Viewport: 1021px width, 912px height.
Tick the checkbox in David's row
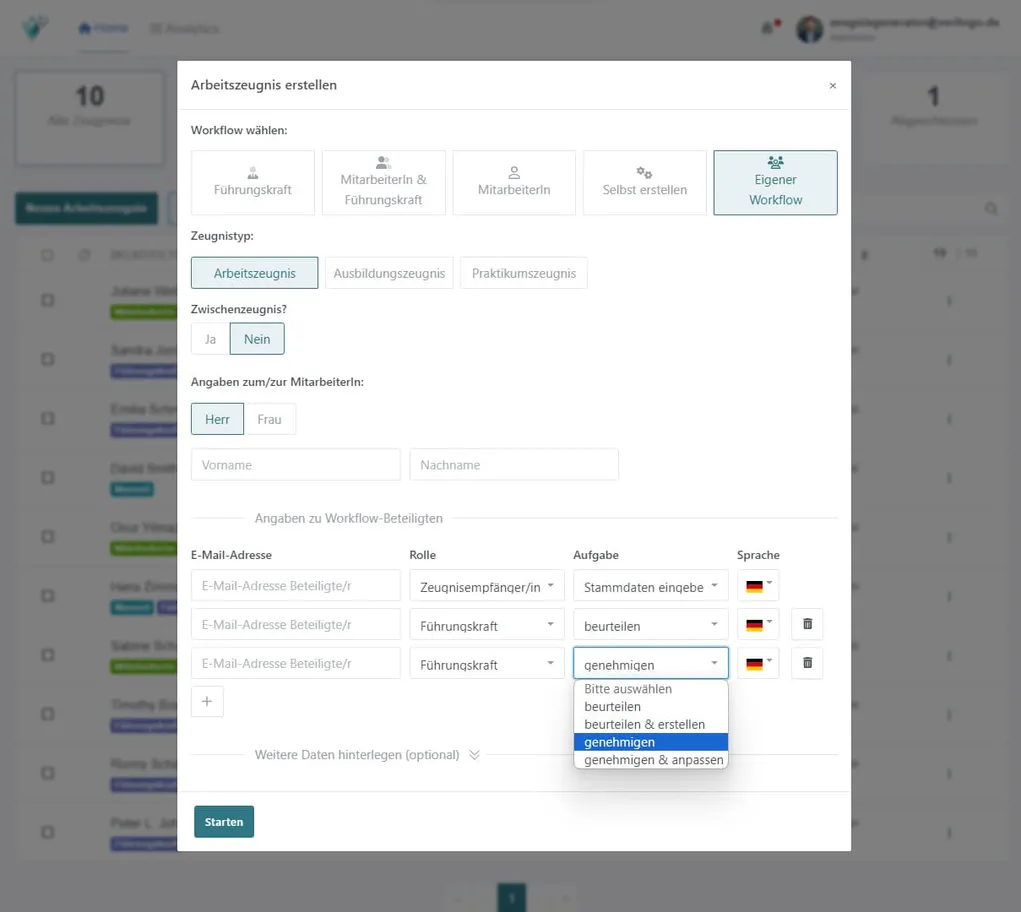[48, 477]
